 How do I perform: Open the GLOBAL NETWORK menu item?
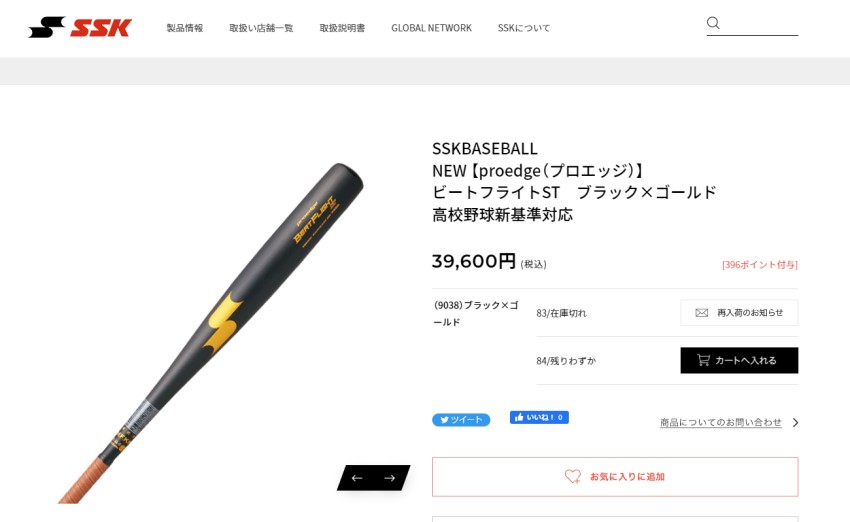coord(432,28)
